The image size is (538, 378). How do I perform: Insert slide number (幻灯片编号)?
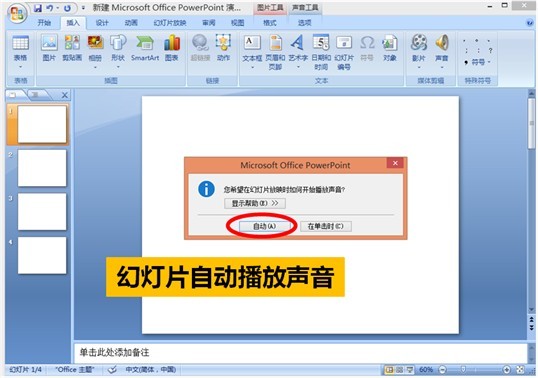coord(344,52)
